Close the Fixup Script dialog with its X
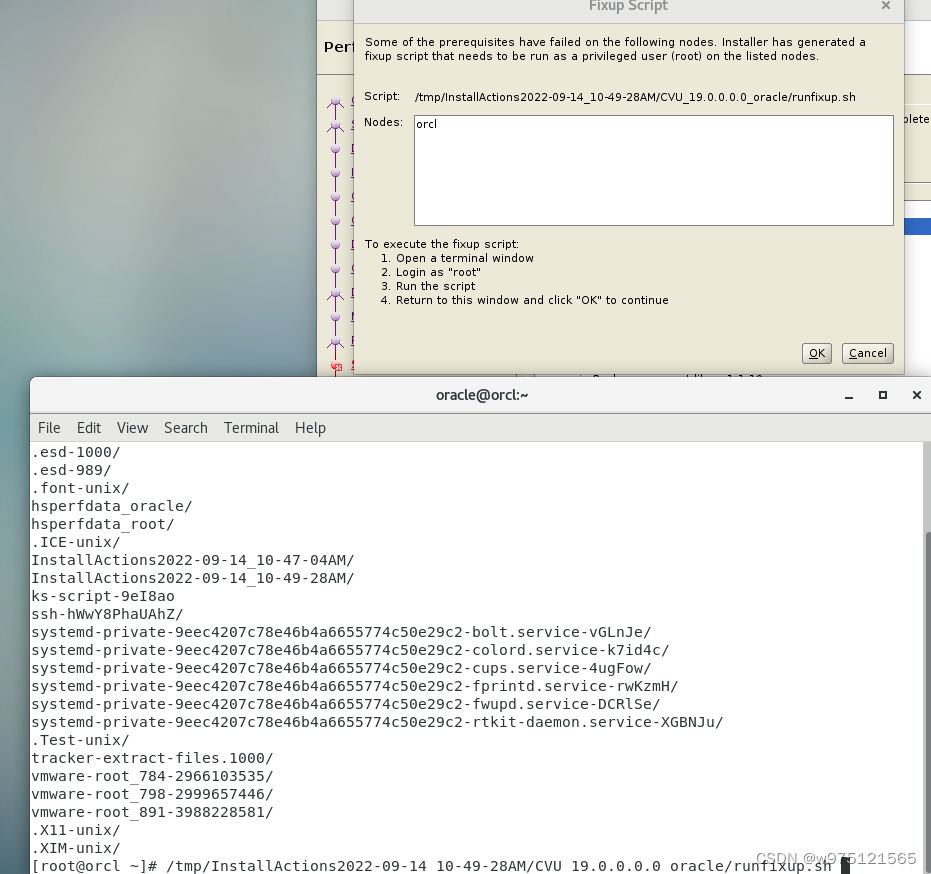This screenshot has height=874, width=931. pos(885,6)
